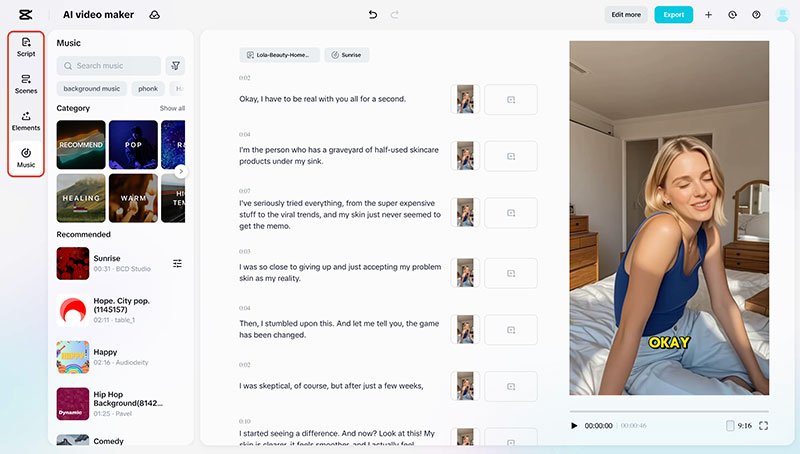
Task: Open the help question mark icon
Action: tap(756, 15)
